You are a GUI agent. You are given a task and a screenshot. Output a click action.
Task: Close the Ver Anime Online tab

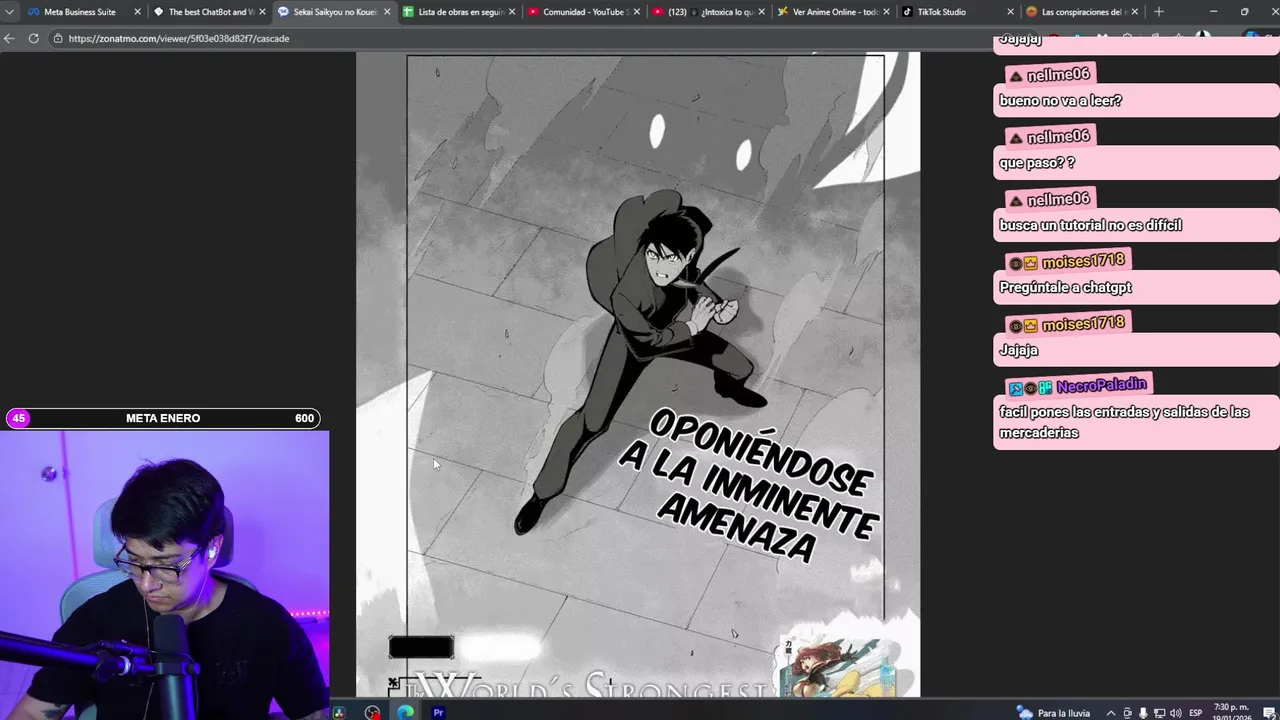point(886,12)
